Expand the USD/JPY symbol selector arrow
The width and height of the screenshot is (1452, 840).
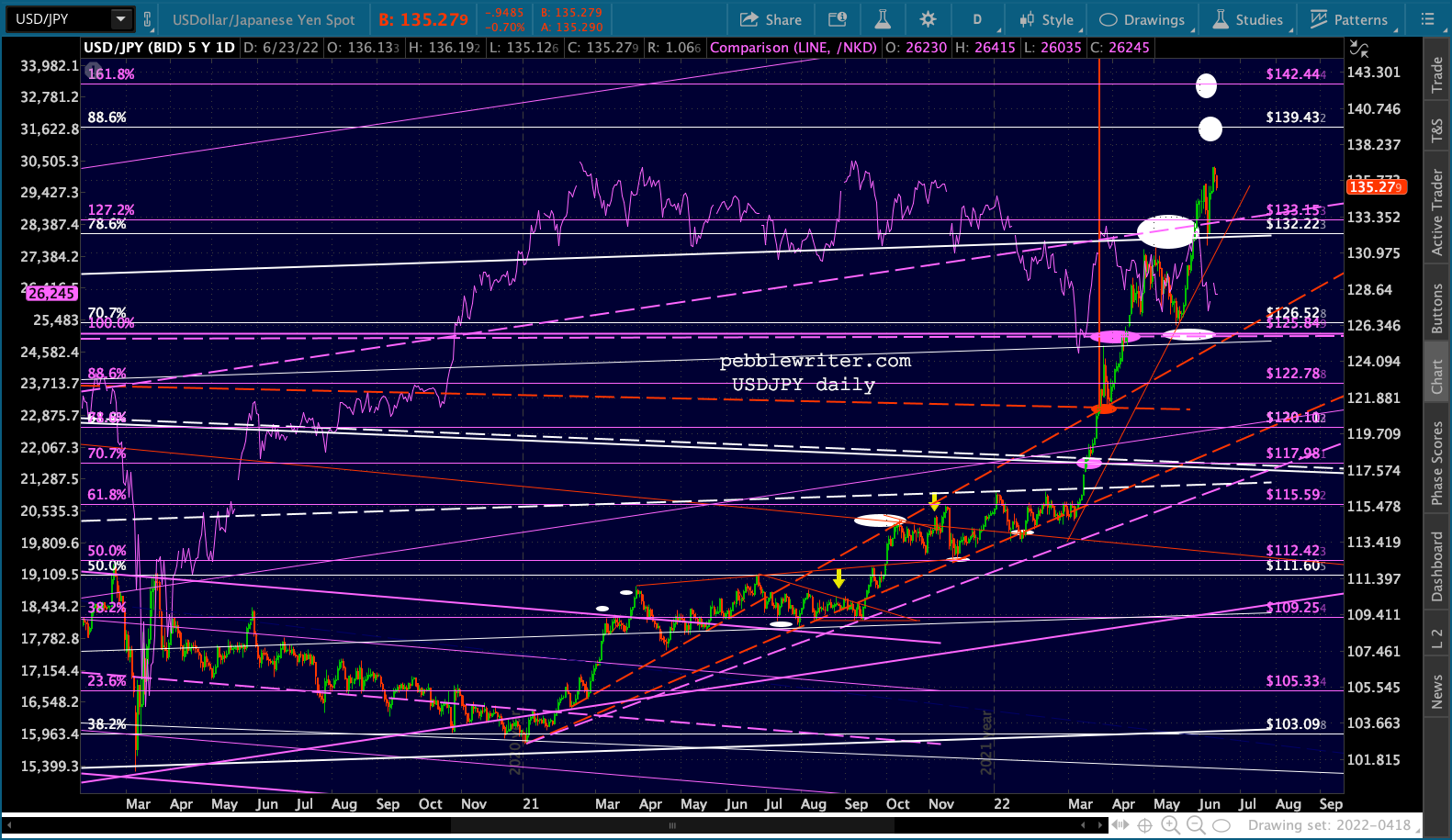click(x=120, y=18)
